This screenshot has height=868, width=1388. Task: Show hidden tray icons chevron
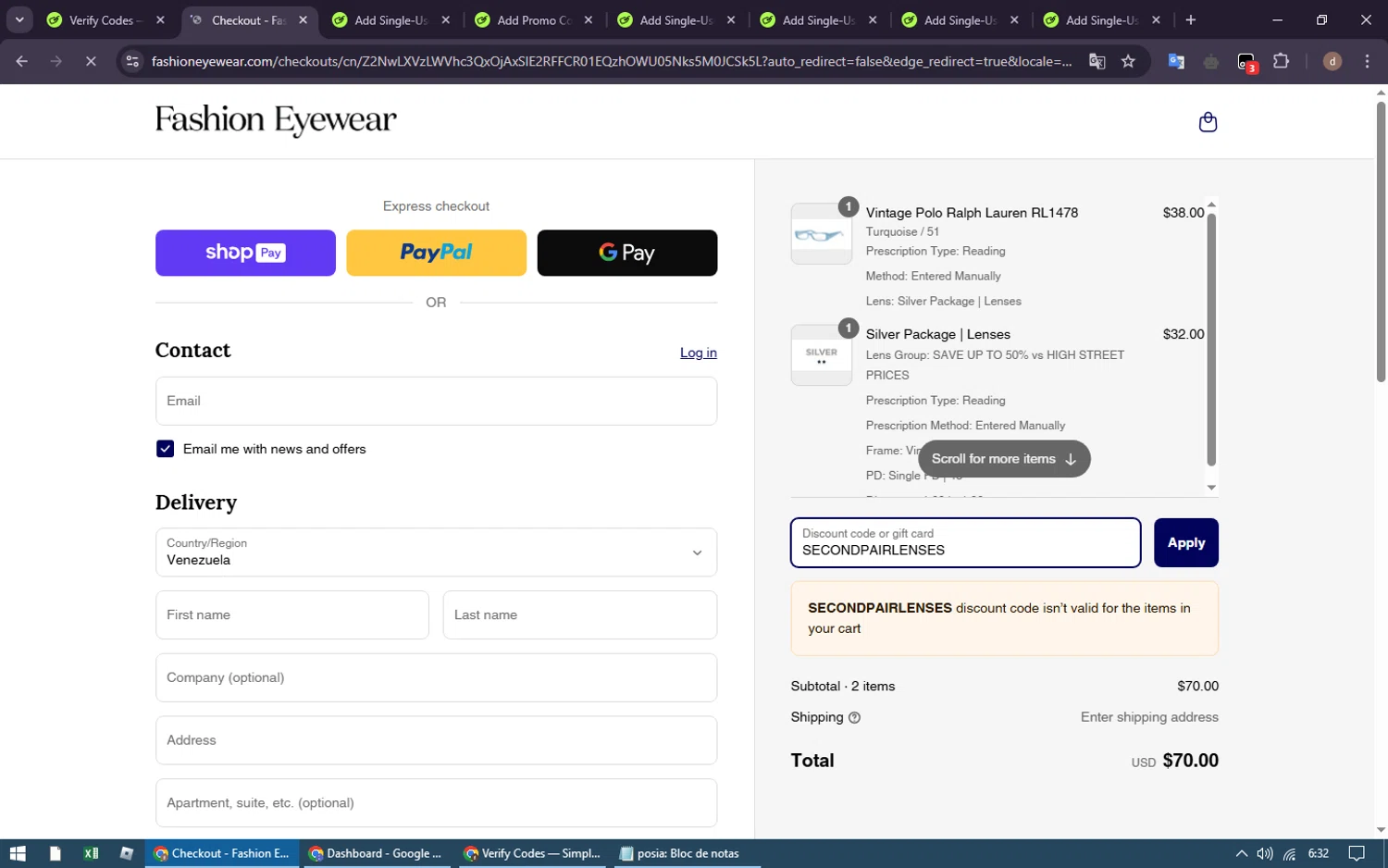(x=1241, y=853)
